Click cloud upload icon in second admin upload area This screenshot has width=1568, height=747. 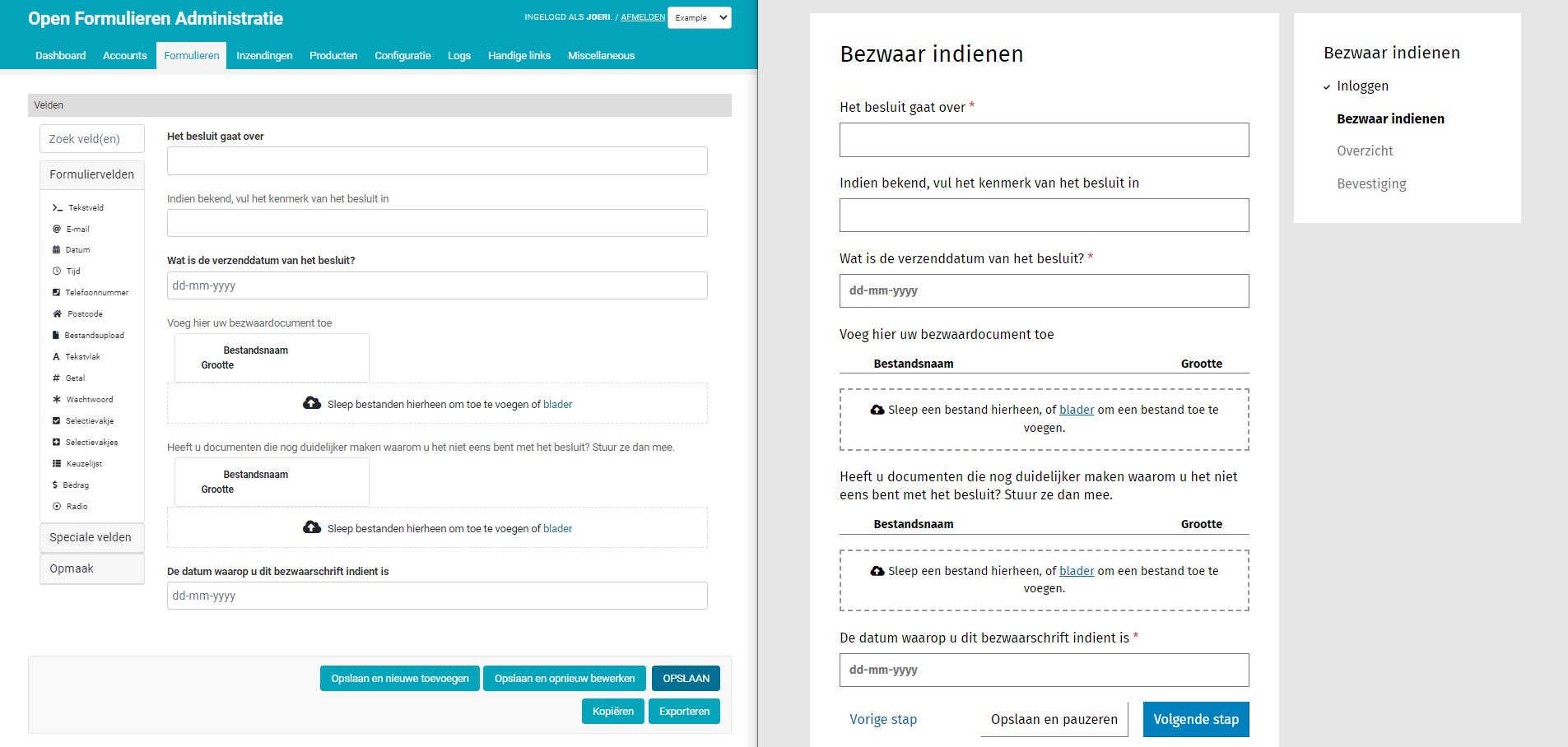click(312, 527)
